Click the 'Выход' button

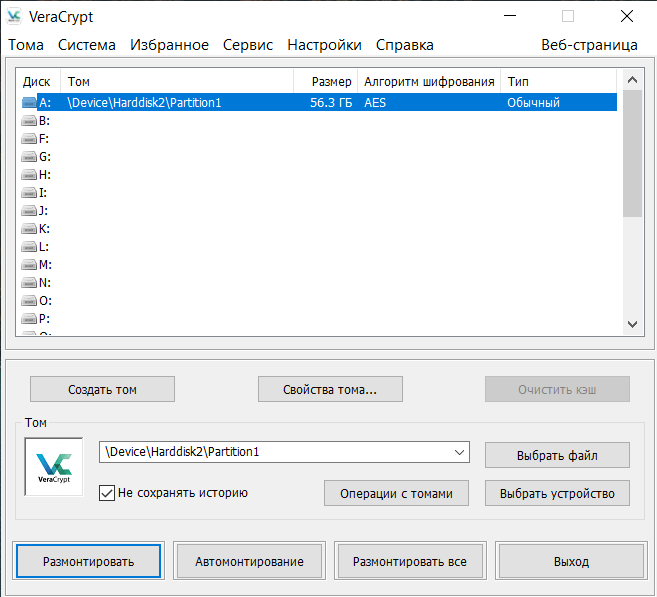click(571, 561)
